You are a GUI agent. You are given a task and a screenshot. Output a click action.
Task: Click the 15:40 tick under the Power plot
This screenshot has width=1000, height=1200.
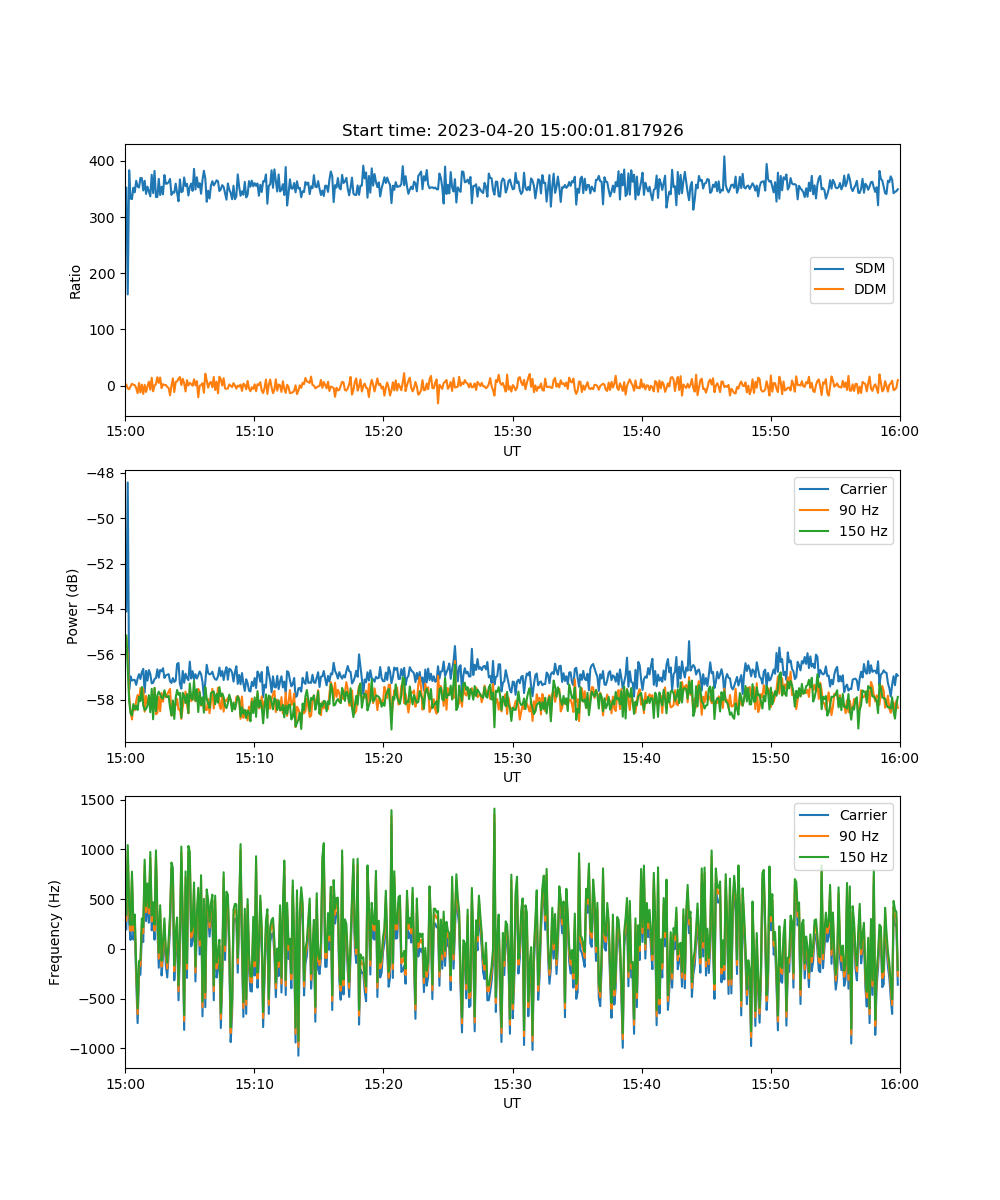(x=641, y=757)
